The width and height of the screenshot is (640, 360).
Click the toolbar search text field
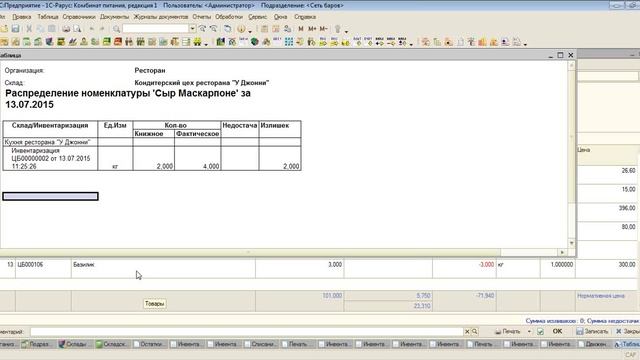click(x=156, y=29)
